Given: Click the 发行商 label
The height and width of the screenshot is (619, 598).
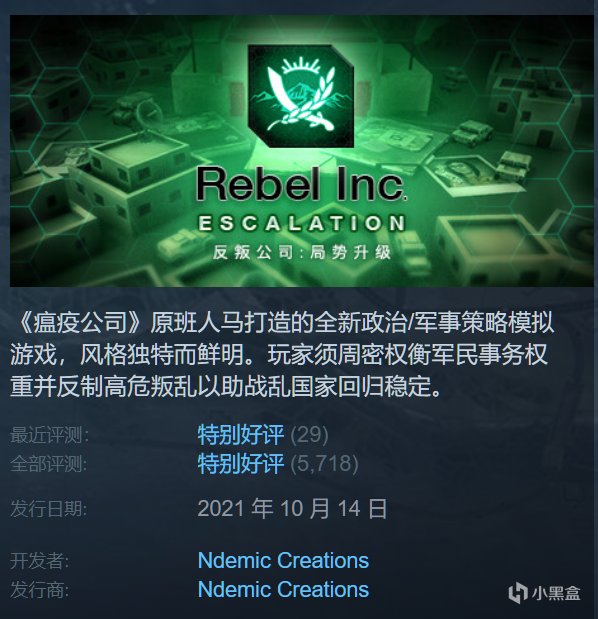Looking at the screenshot, I should 39,590.
